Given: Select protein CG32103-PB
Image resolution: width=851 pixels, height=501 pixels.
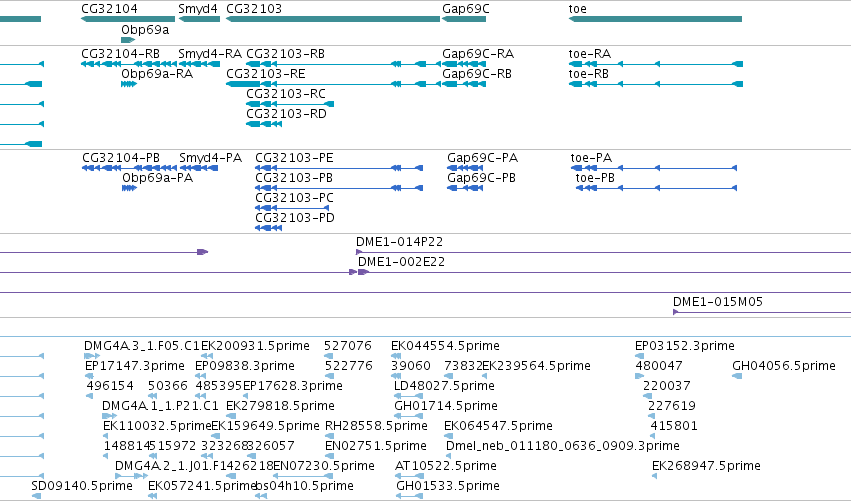Looking at the screenshot, I should point(294,178).
